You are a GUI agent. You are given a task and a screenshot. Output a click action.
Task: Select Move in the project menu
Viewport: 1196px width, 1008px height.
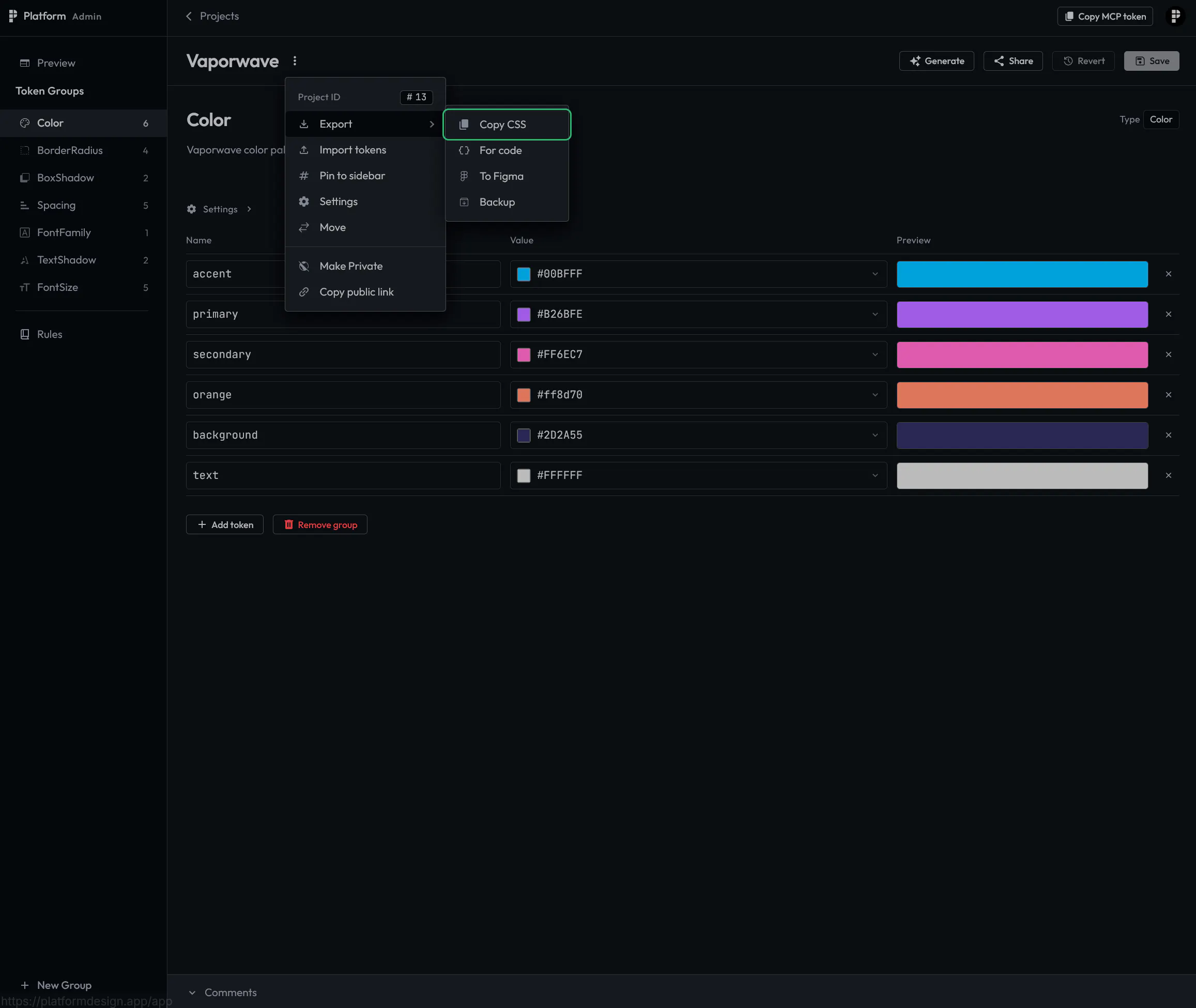(365, 227)
